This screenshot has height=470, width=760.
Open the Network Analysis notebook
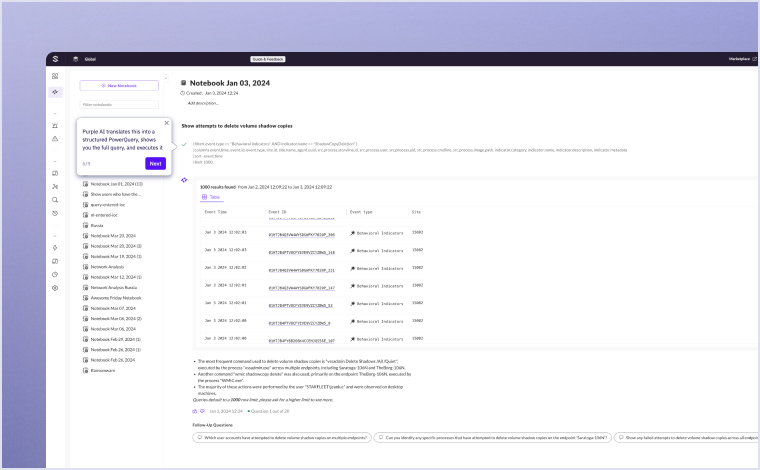pyautogui.click(x=108, y=267)
